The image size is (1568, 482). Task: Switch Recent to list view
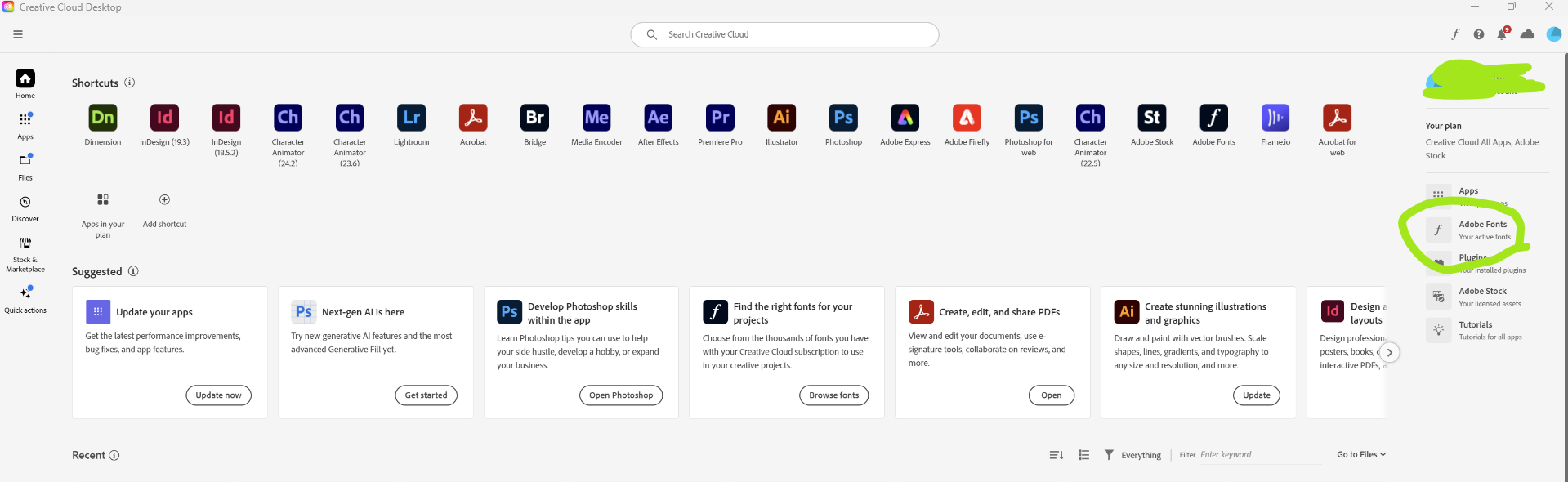(1084, 455)
